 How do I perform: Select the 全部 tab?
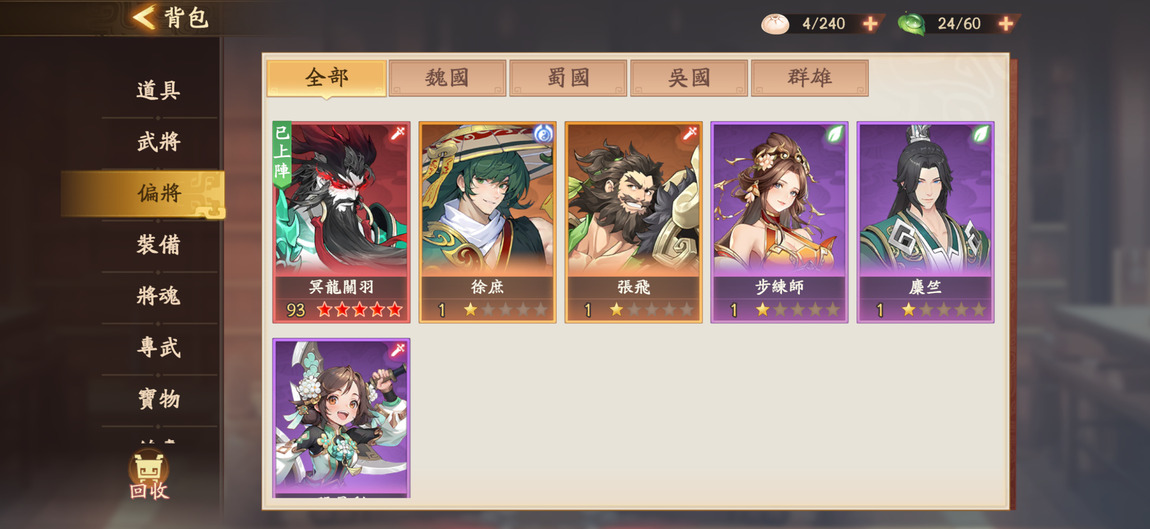coord(326,78)
